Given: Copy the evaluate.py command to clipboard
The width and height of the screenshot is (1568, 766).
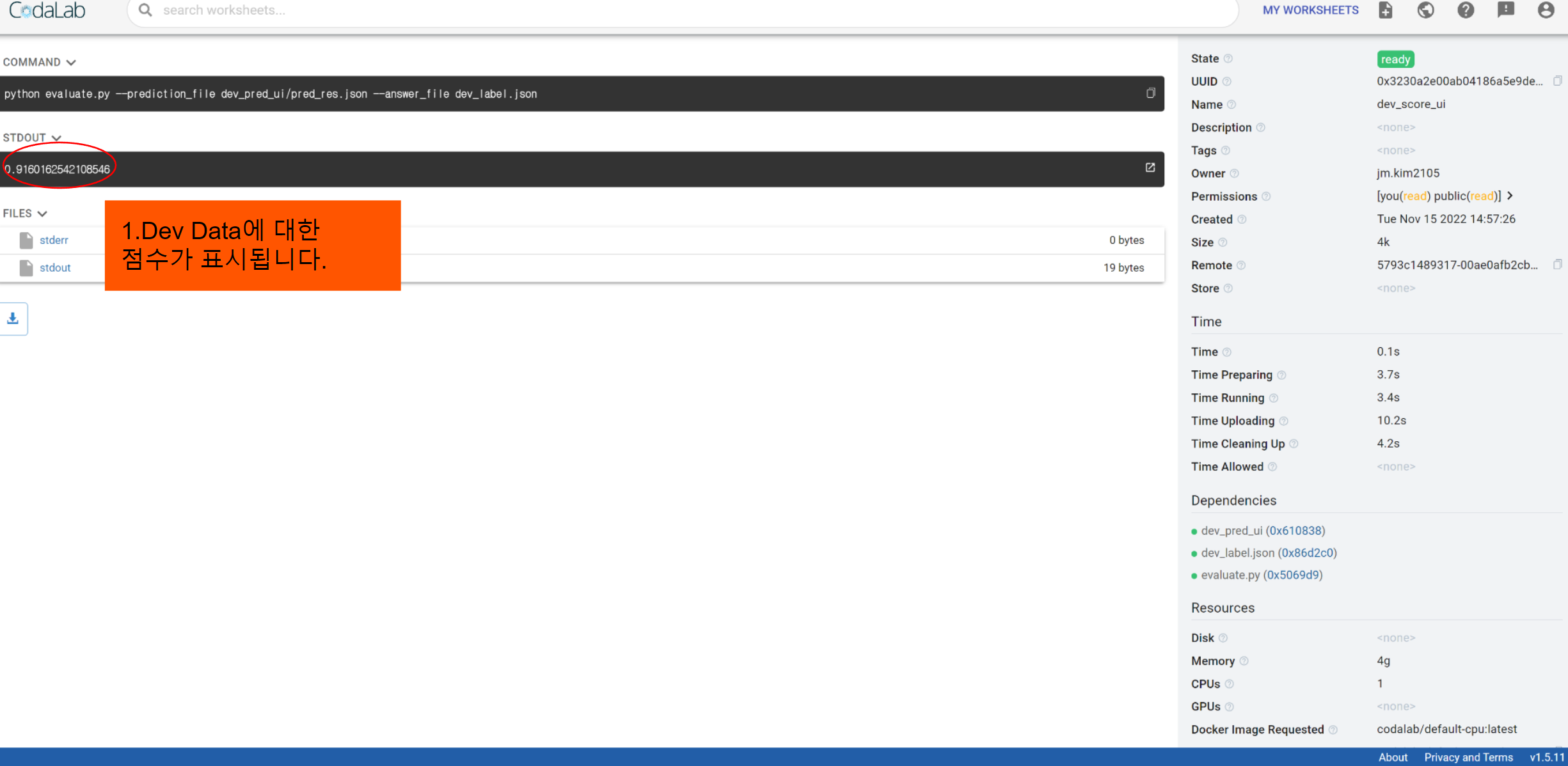Looking at the screenshot, I should [x=1150, y=93].
